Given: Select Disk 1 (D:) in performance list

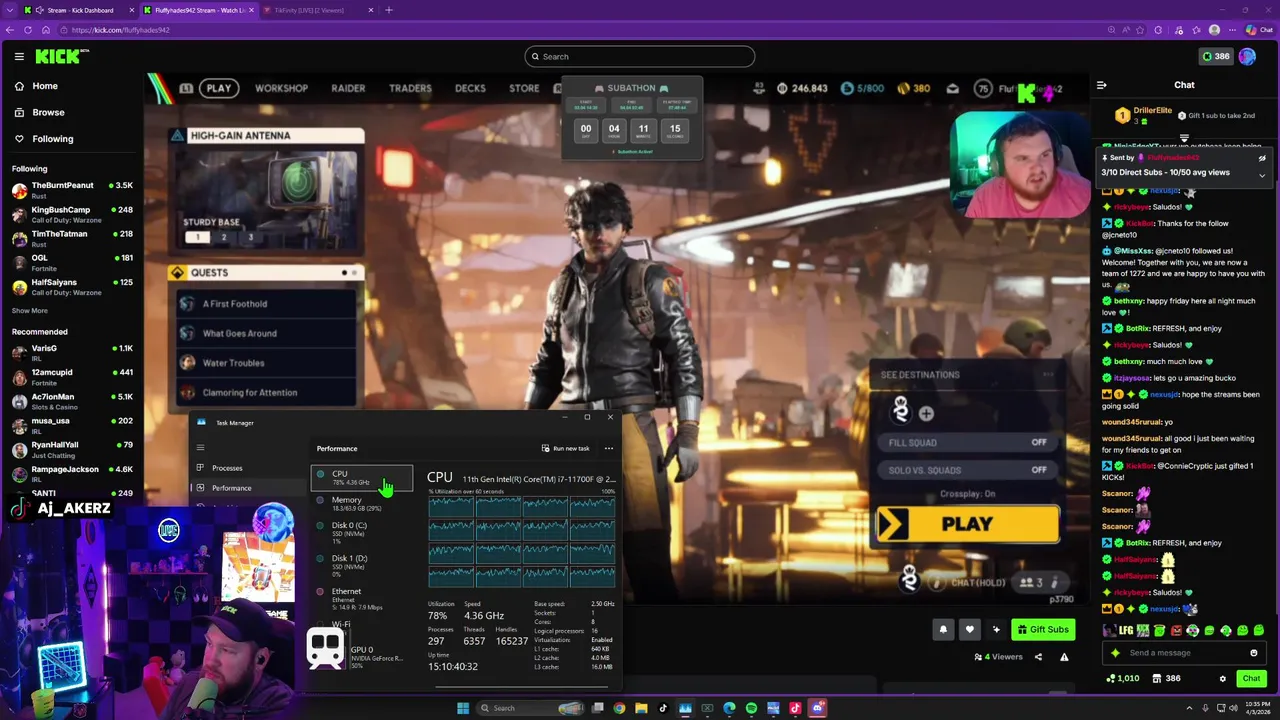Looking at the screenshot, I should click(361, 565).
